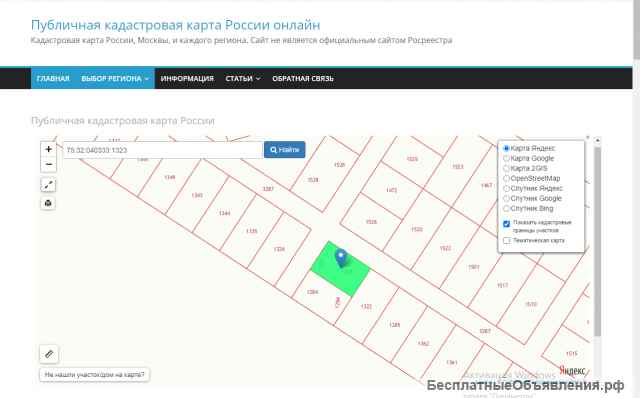
Task: Open the ИНФОРМАЦИЯ menu item
Action: click(x=187, y=78)
